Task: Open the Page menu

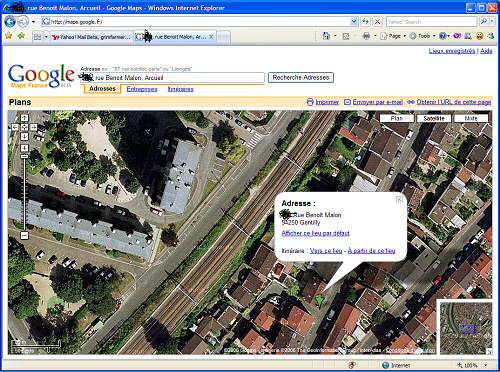Action: point(393,36)
